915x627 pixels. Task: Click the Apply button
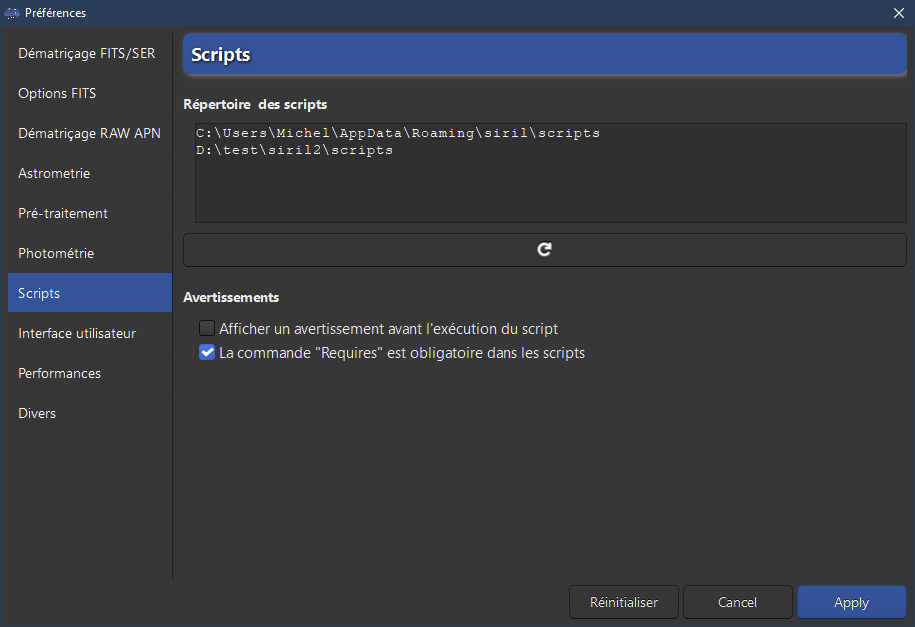pyautogui.click(x=851, y=602)
